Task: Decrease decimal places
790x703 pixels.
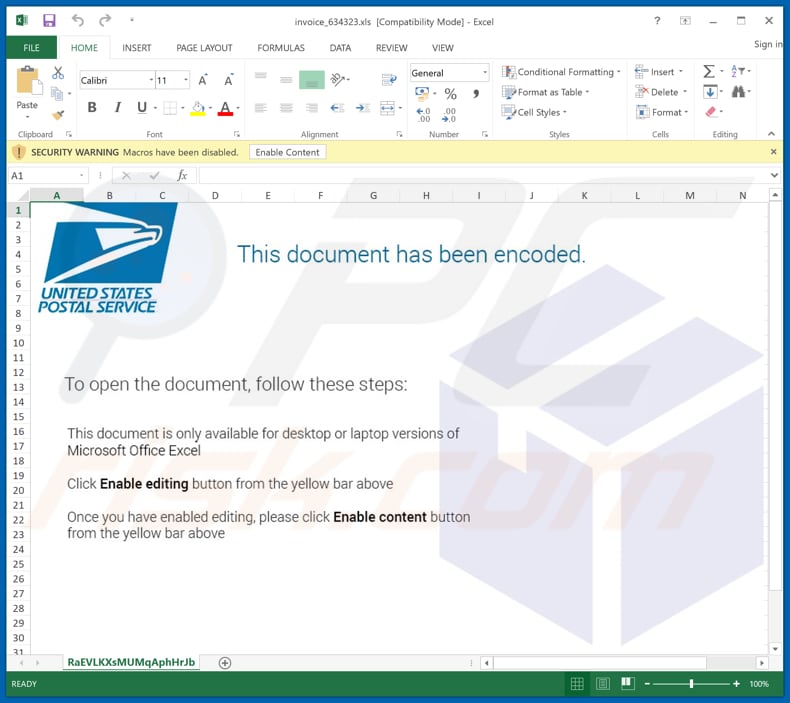Action: point(449,115)
